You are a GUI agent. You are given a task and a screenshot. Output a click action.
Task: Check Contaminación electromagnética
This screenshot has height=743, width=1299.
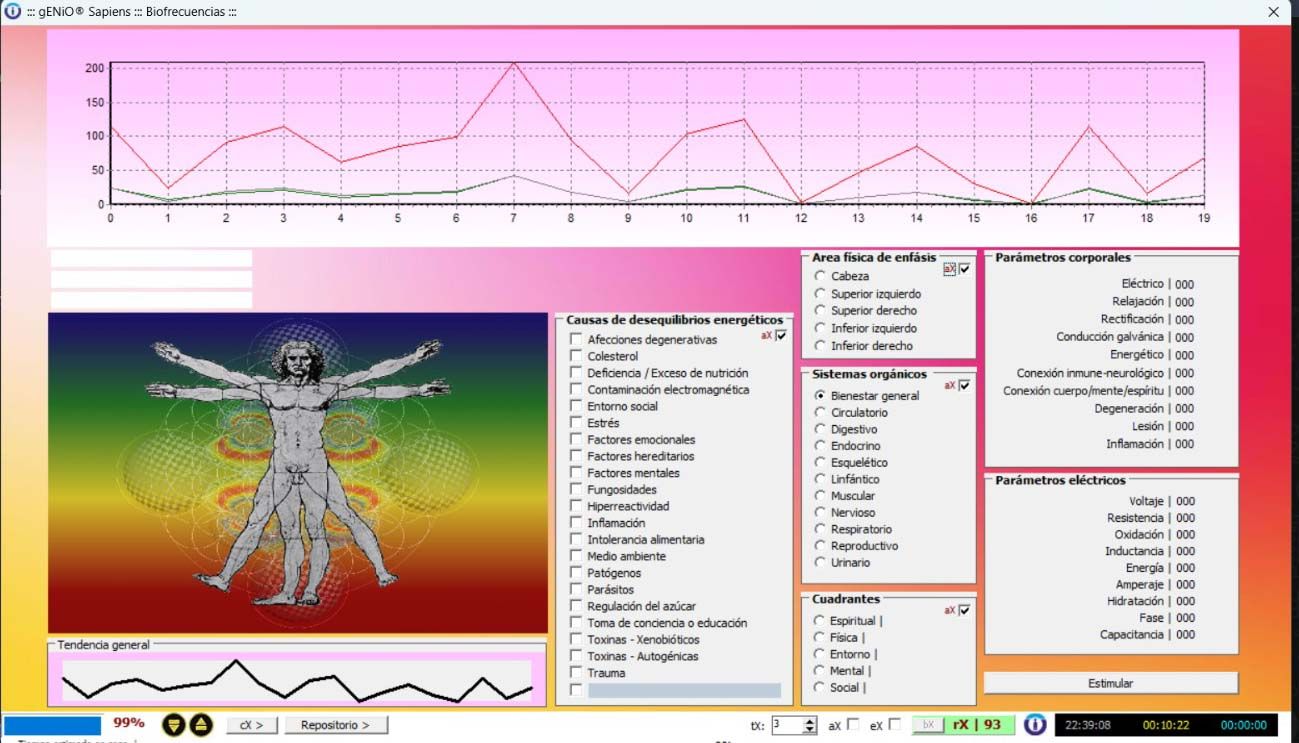coord(577,390)
